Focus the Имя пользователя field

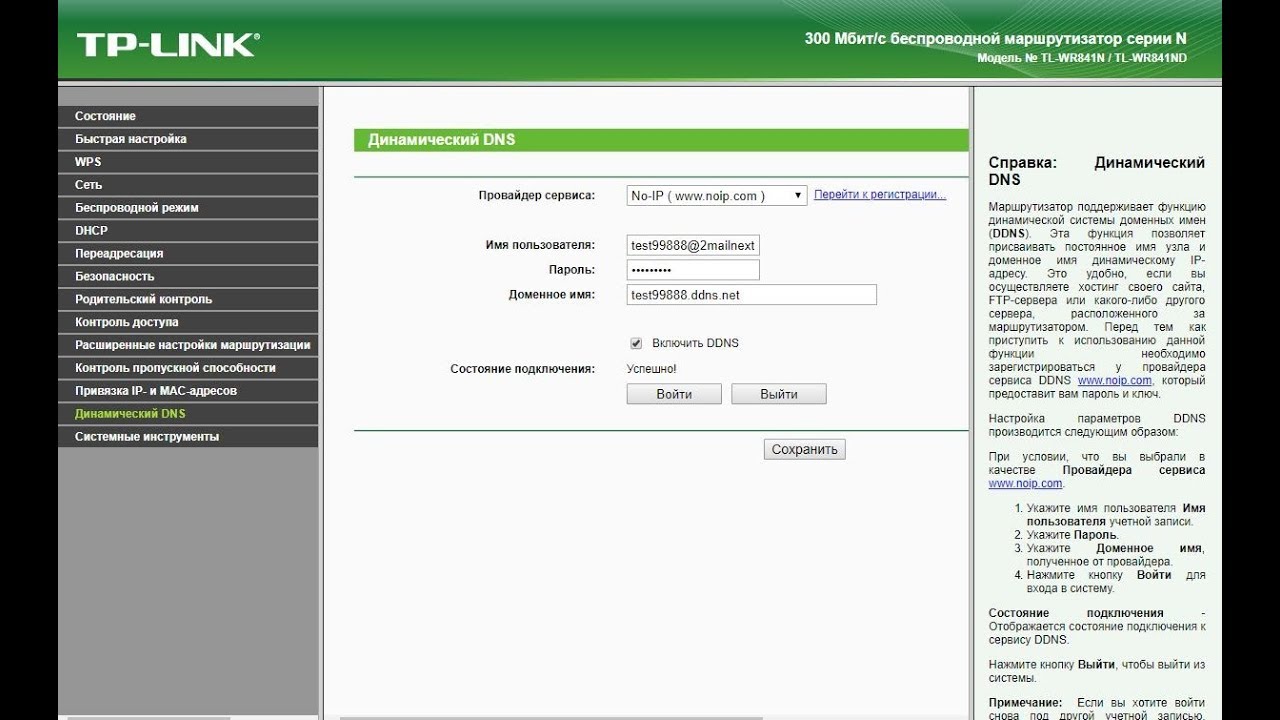(693, 245)
